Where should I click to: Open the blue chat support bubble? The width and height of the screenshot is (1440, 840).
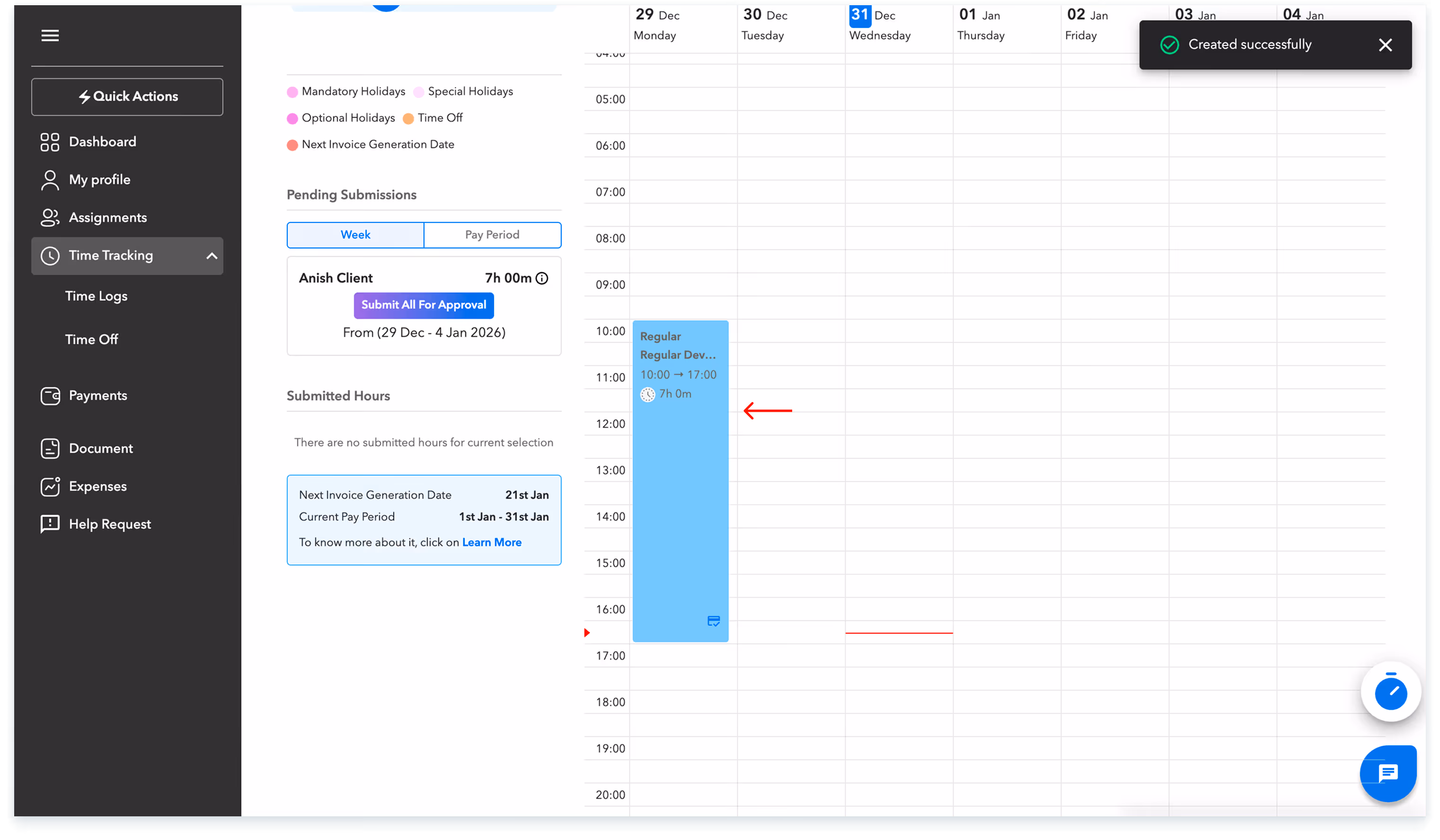[x=1387, y=773]
